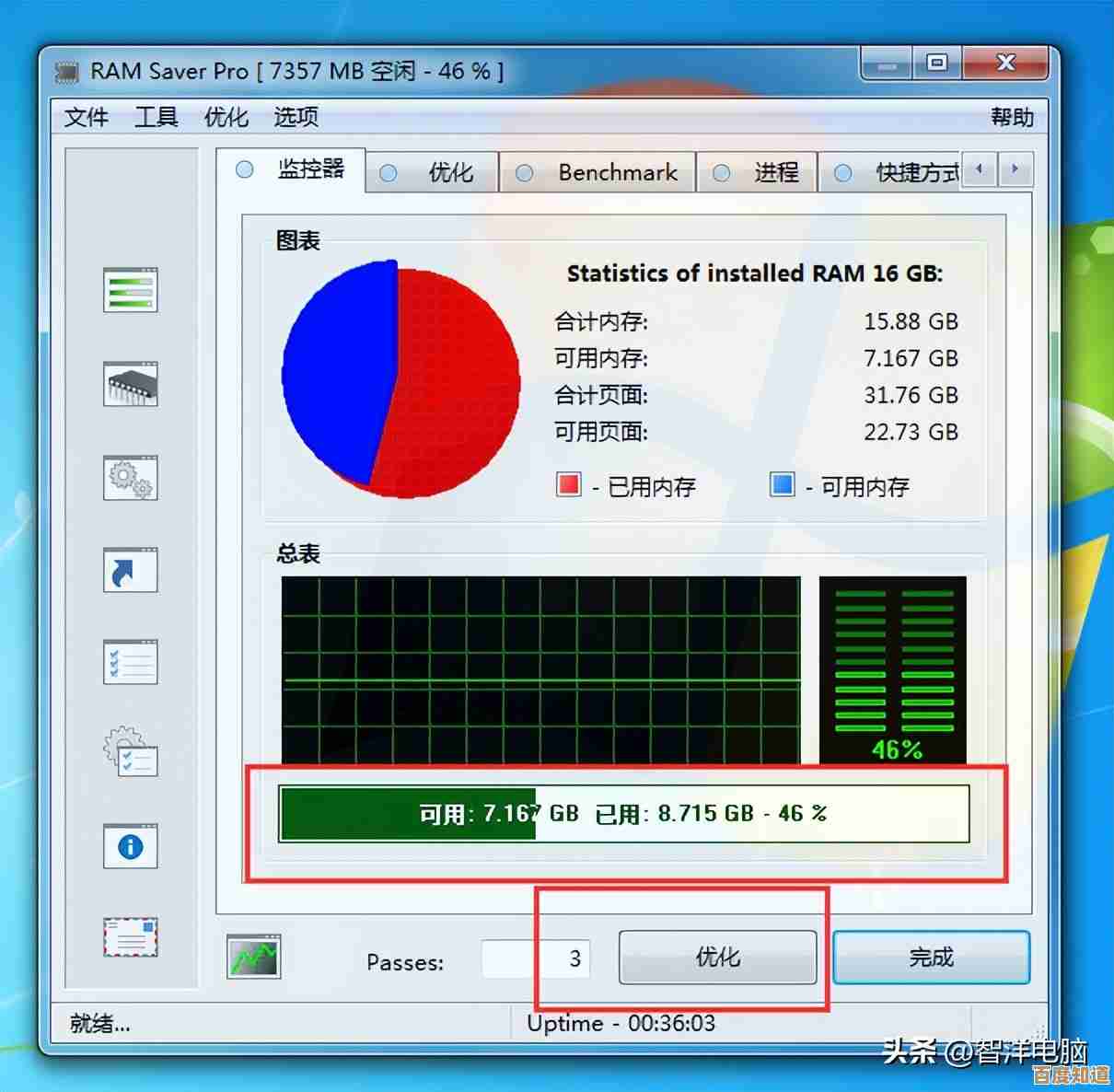Open the checklist sidebar icon
The width and height of the screenshot is (1114, 1092).
coord(130,662)
